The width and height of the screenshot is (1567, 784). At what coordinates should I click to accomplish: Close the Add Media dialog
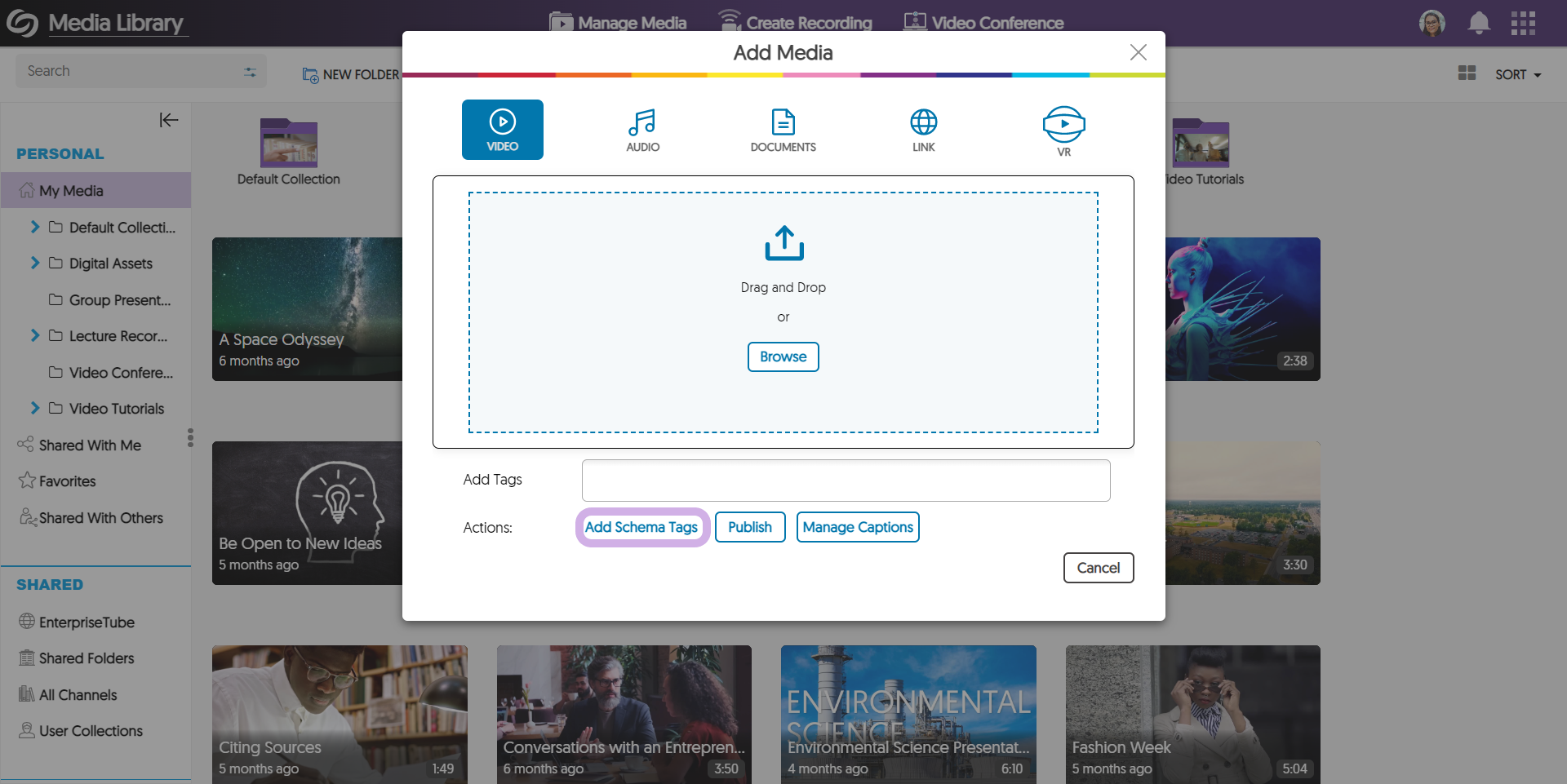point(1138,52)
